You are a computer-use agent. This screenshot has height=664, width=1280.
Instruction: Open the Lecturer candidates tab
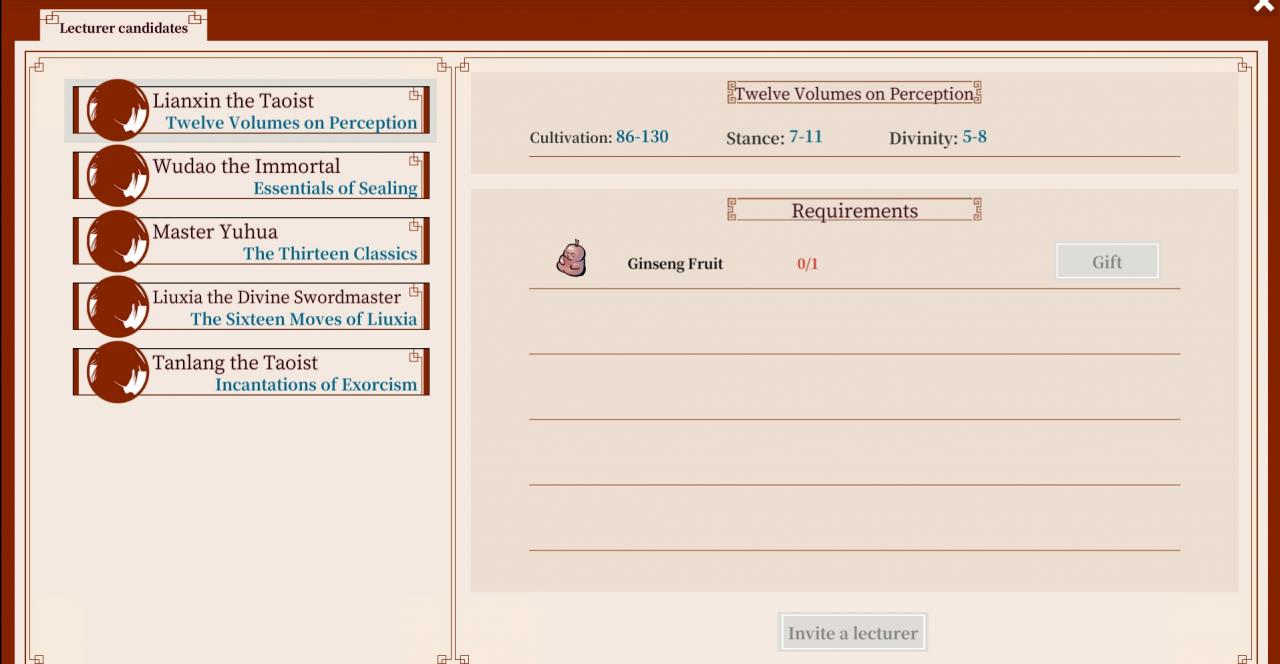coord(123,27)
